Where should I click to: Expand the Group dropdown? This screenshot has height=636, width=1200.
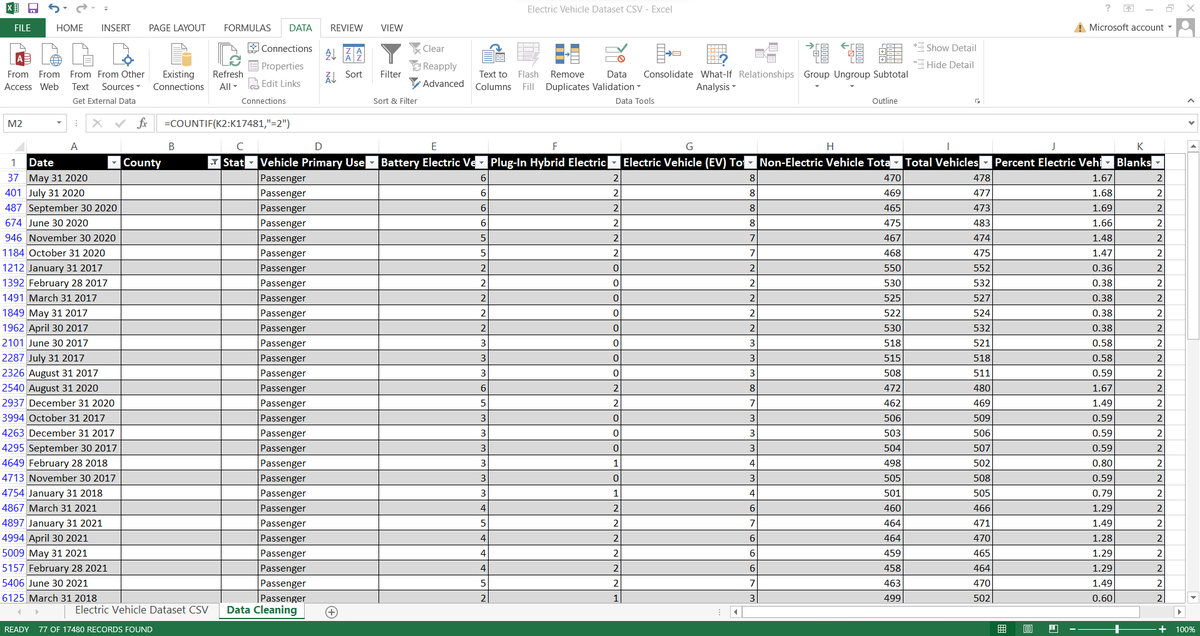pyautogui.click(x=816, y=87)
